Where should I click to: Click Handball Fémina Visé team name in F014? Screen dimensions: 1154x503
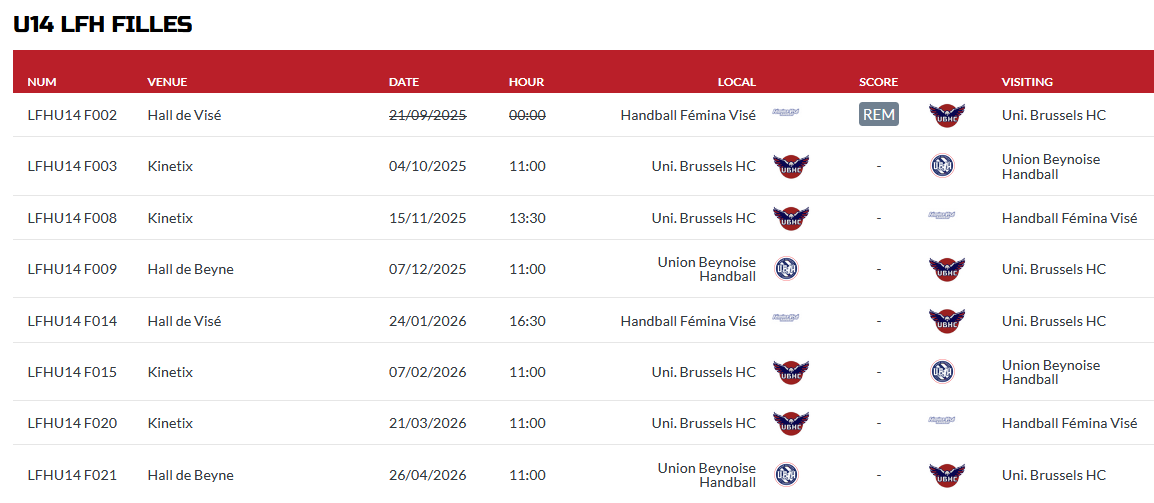688,321
